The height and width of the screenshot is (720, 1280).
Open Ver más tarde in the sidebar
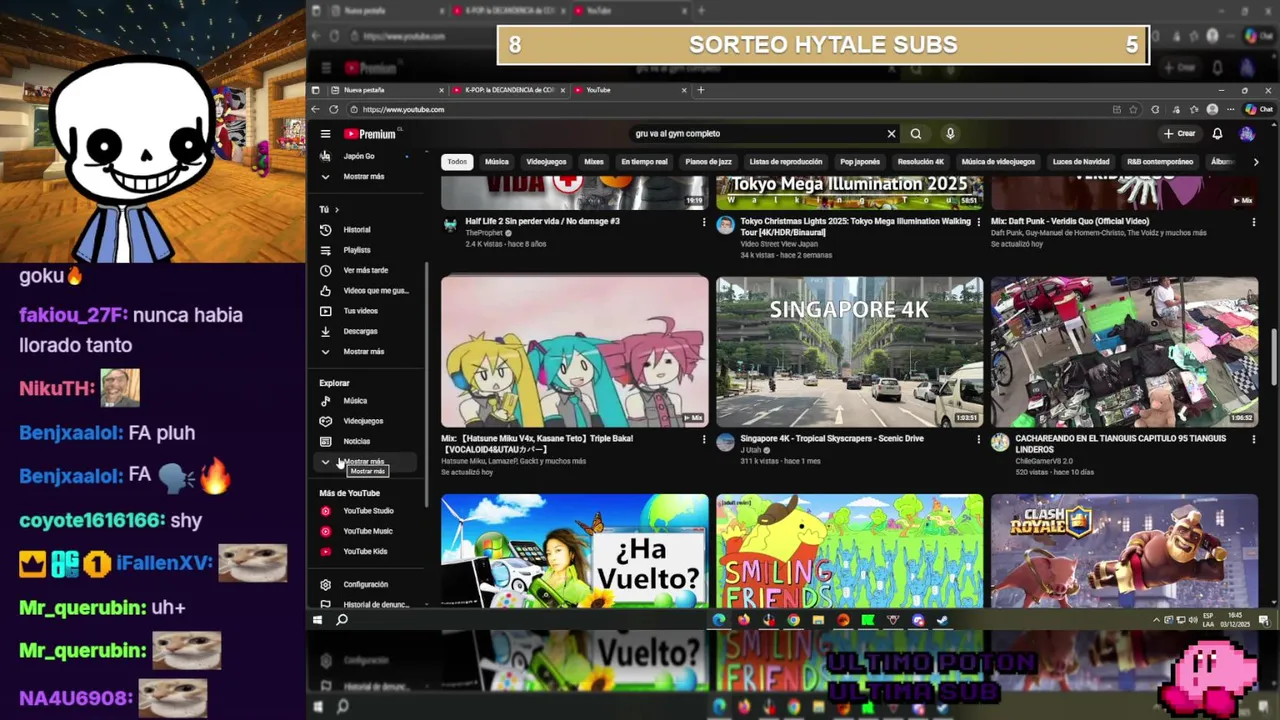tap(365, 270)
